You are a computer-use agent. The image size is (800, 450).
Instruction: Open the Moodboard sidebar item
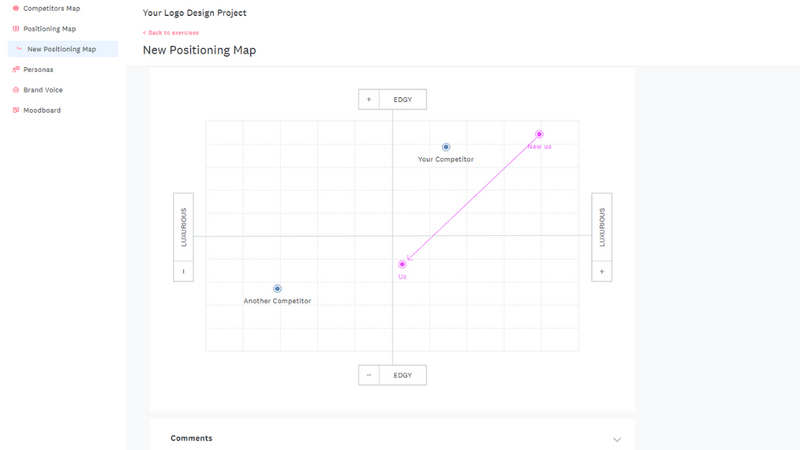click(42, 110)
